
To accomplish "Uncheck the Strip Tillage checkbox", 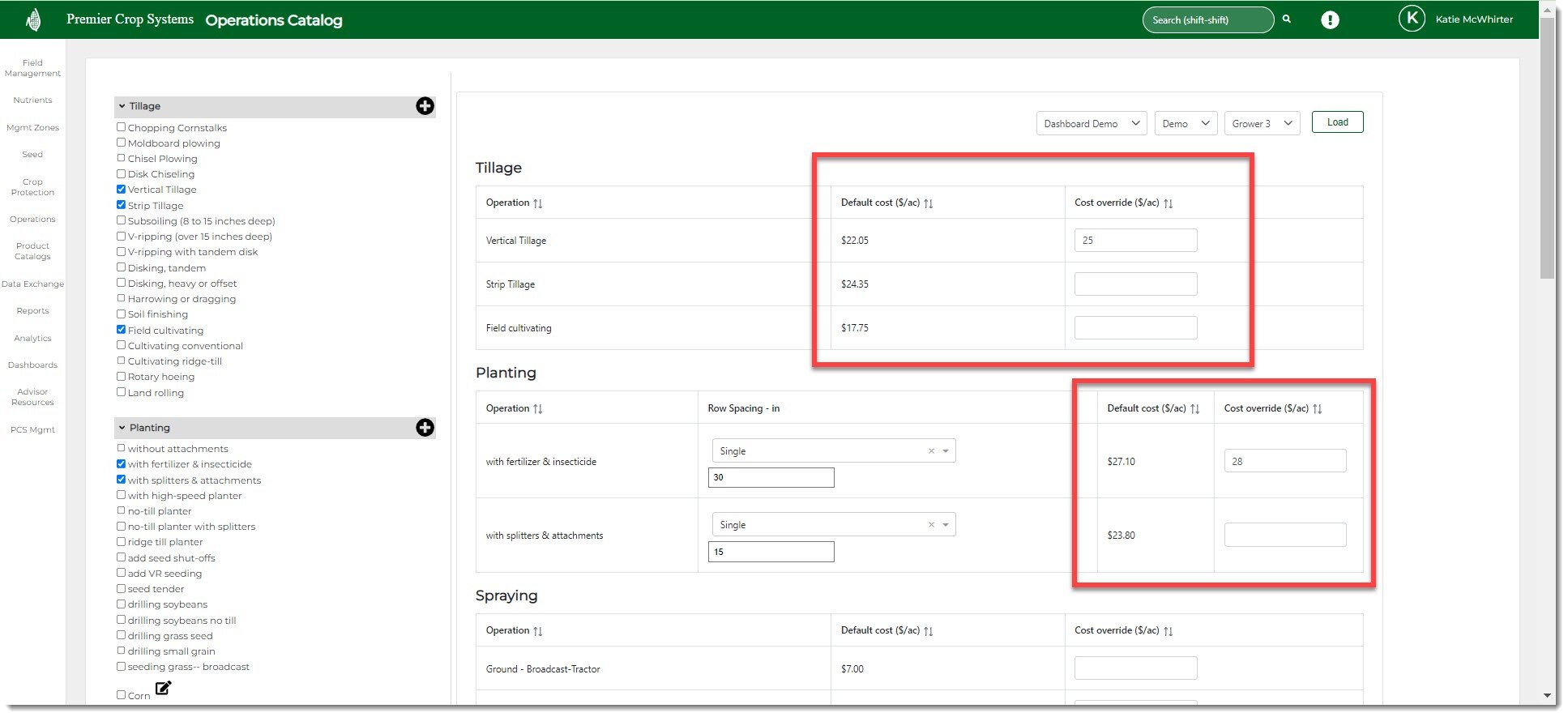I will pyautogui.click(x=121, y=205).
